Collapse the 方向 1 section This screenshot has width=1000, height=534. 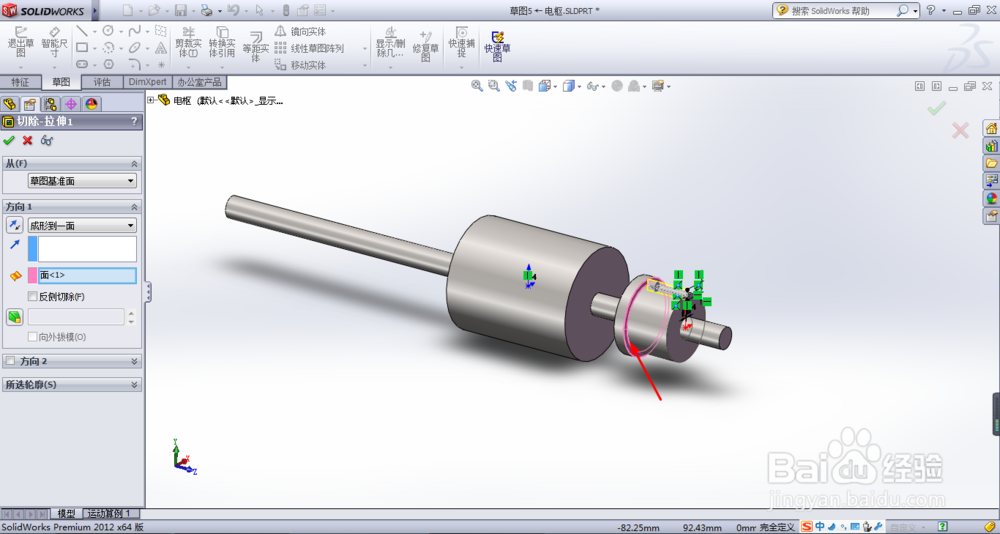tap(134, 207)
